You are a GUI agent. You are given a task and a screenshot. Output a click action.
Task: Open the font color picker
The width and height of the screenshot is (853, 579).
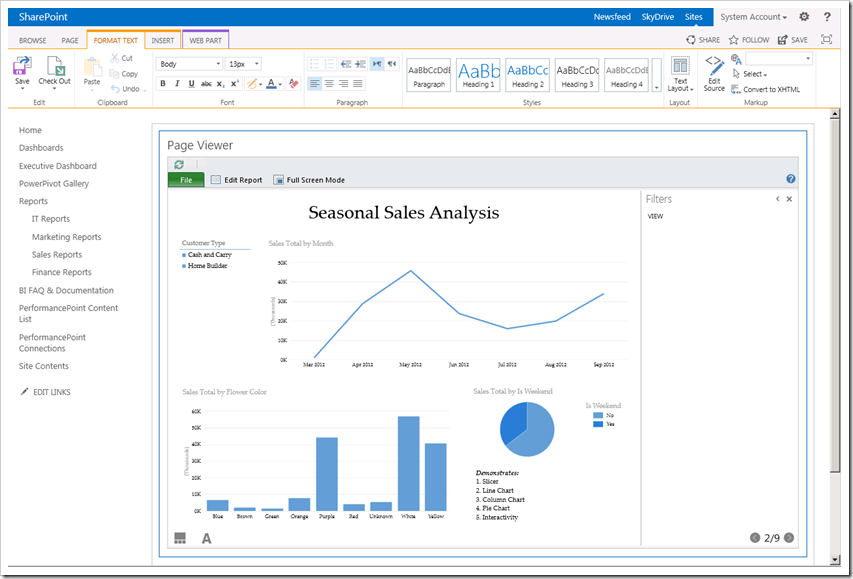[x=271, y=84]
